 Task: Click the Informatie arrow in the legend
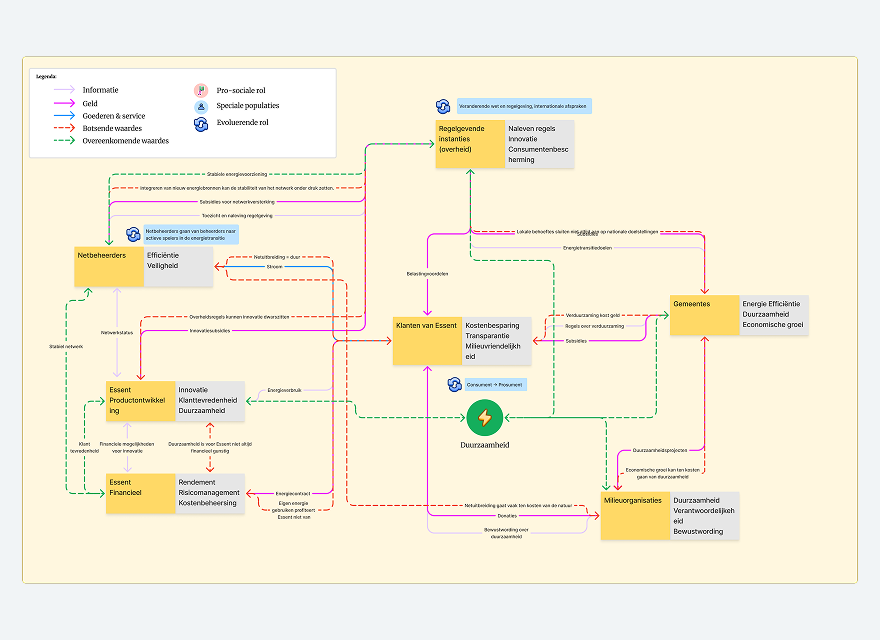tap(65, 89)
